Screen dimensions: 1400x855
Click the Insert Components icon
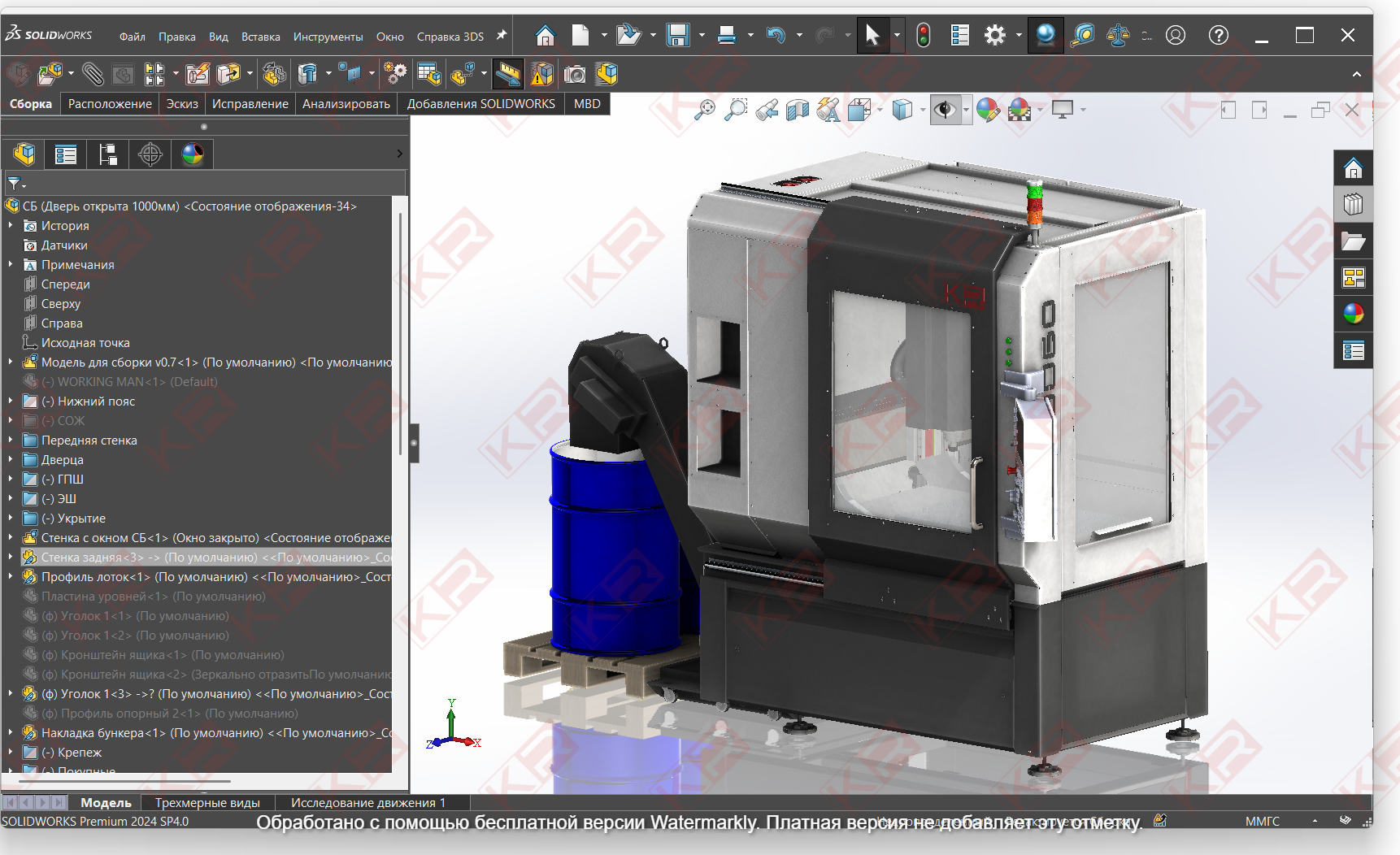(x=50, y=74)
